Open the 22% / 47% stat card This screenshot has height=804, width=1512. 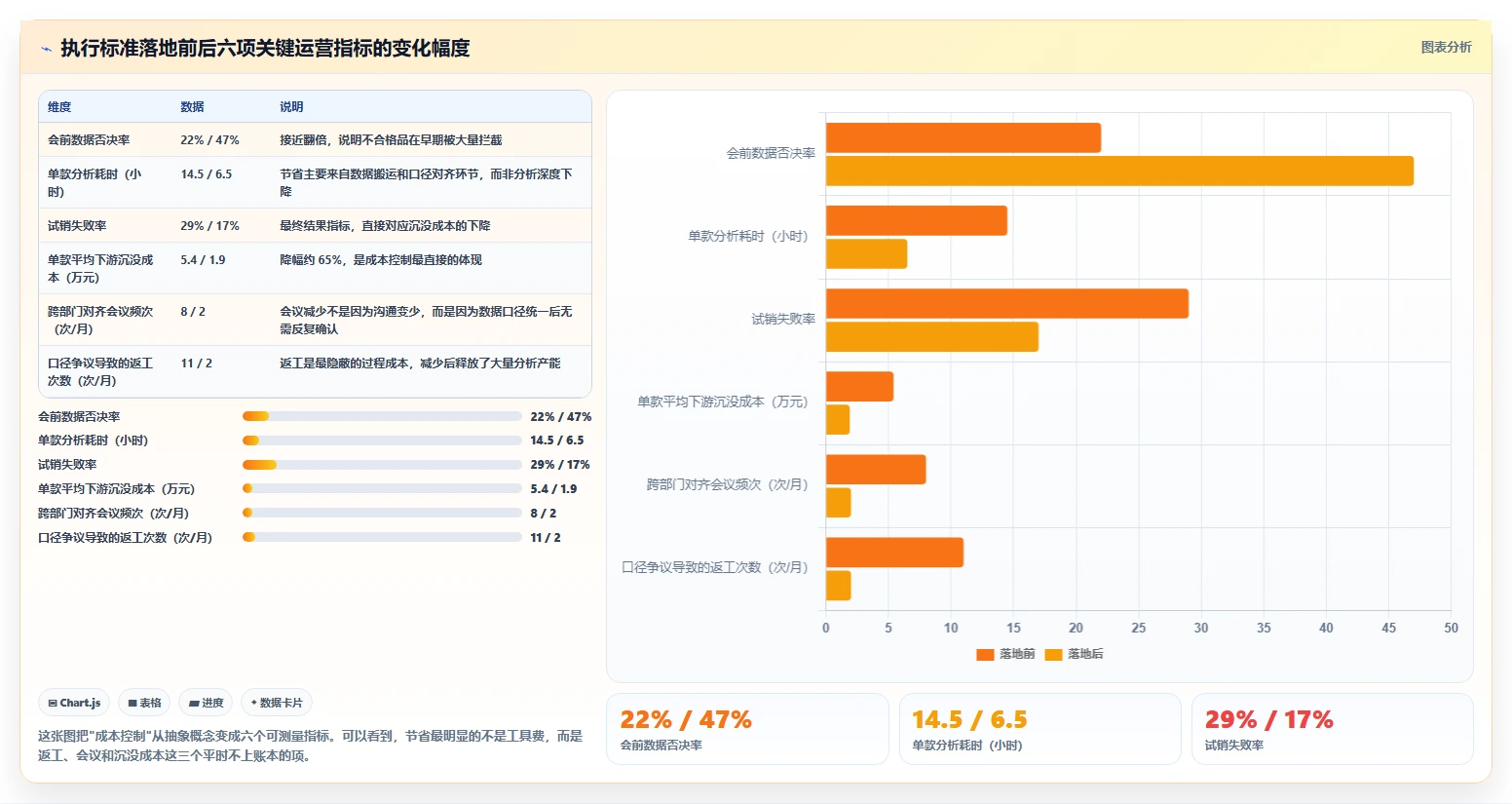tap(747, 729)
